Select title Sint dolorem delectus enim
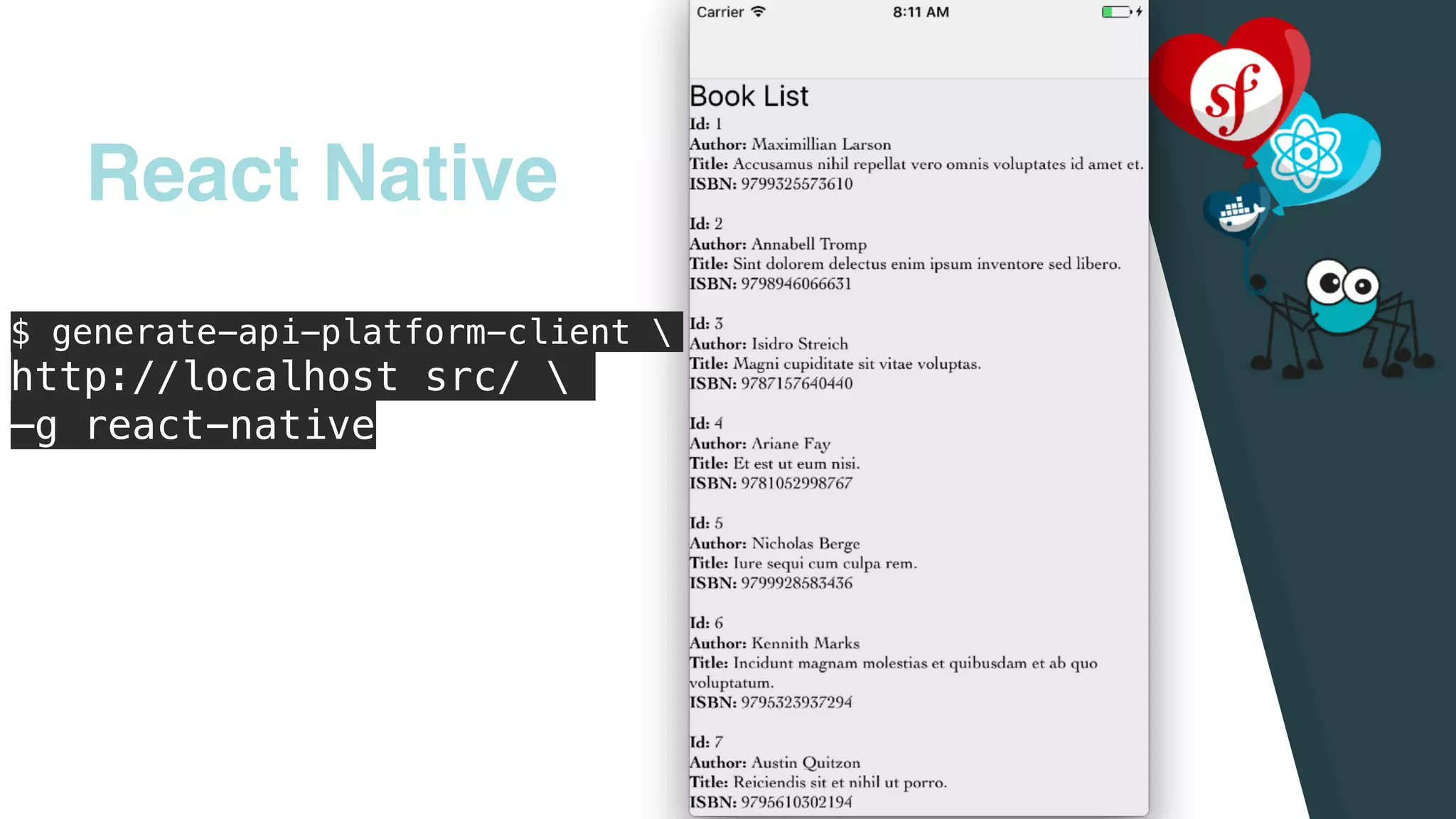Image resolution: width=1456 pixels, height=819 pixels. pos(905,264)
